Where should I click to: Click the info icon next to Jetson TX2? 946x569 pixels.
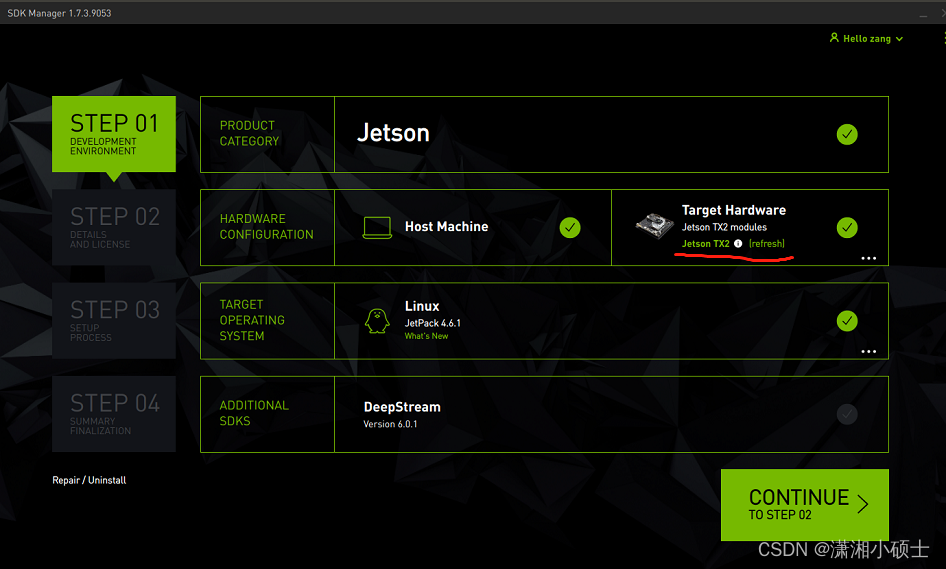click(738, 244)
